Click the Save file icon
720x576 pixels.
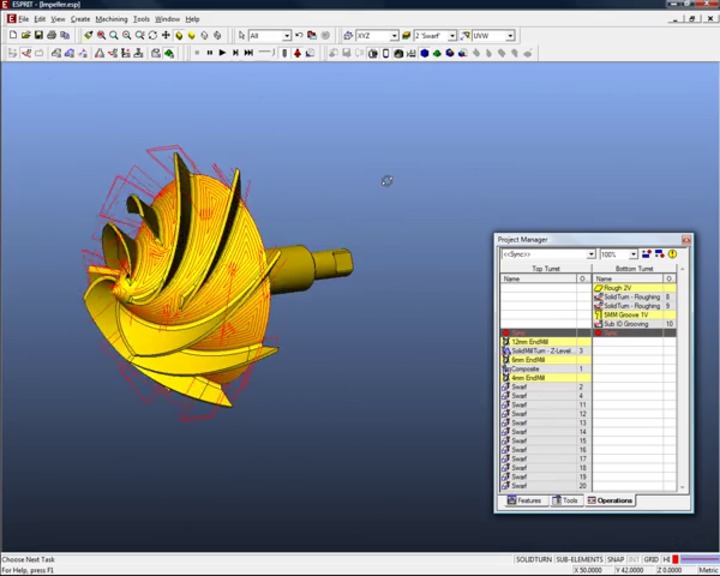pos(38,36)
